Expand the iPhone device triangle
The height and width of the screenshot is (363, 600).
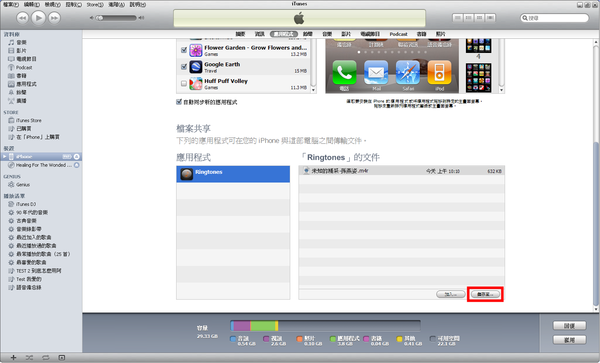coord(5,156)
